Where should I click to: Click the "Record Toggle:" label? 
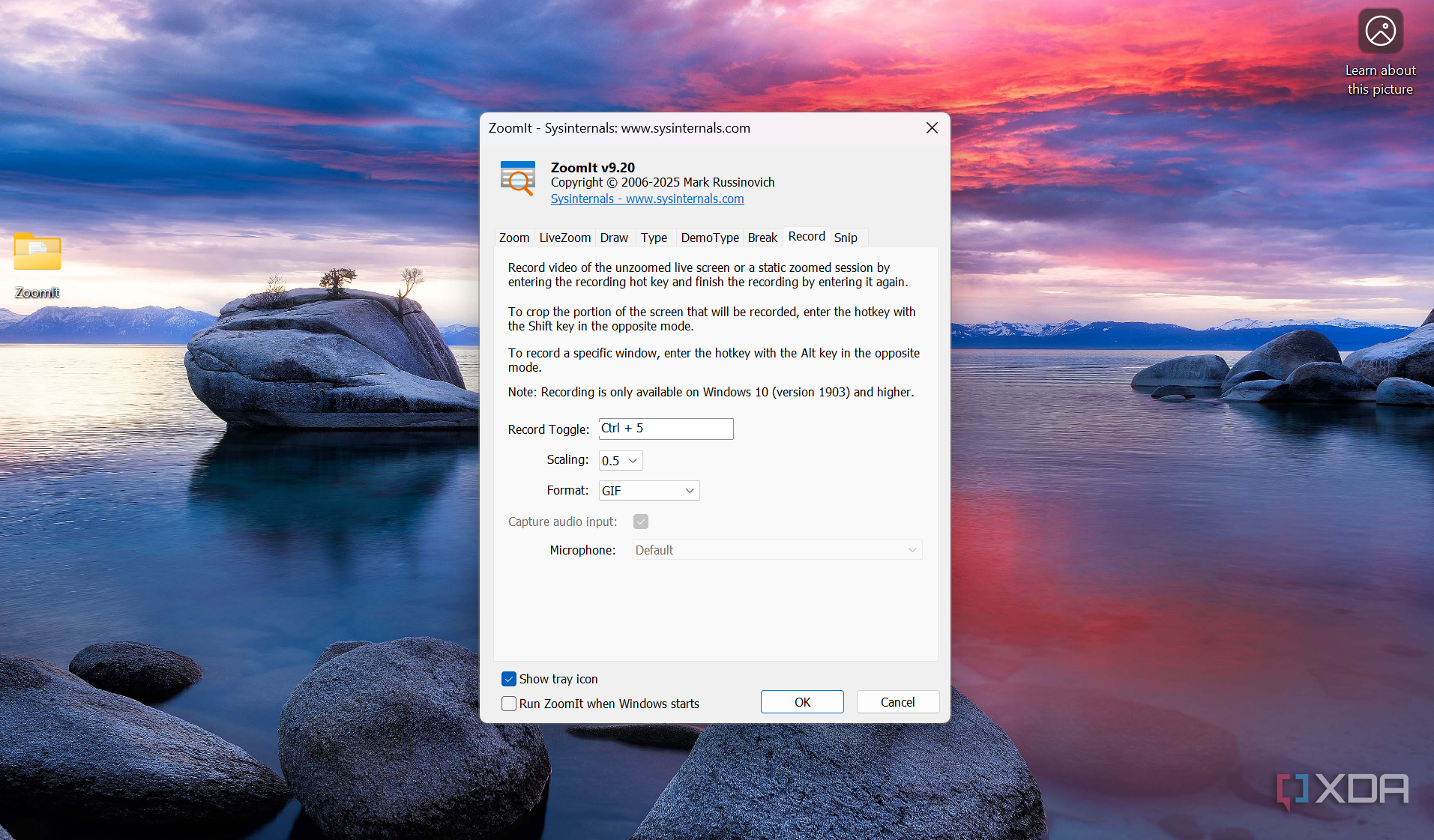coord(549,429)
